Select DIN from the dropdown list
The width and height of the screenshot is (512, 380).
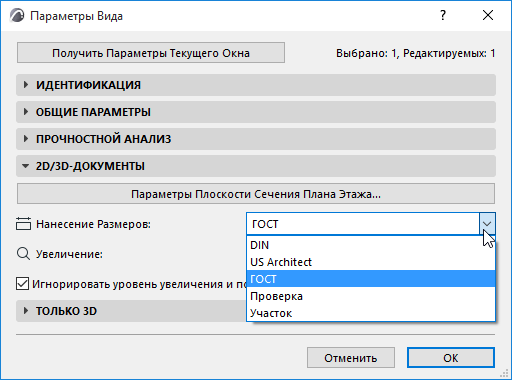371,245
